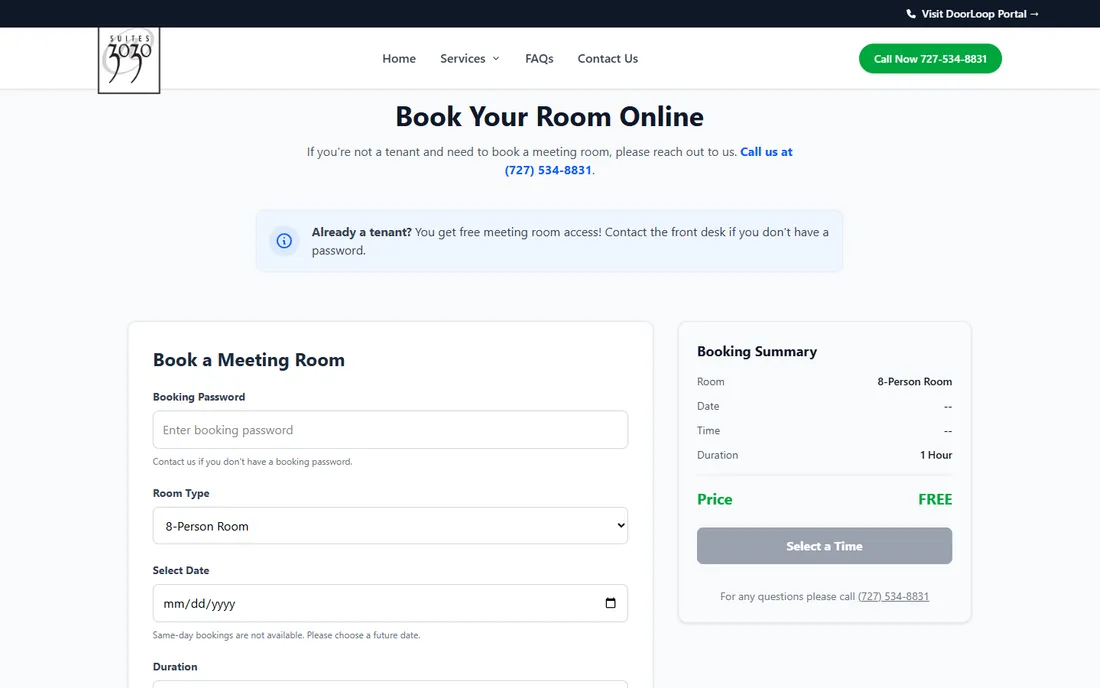1100x688 pixels.
Task: Open Contact Us from the navigation
Action: tap(608, 59)
